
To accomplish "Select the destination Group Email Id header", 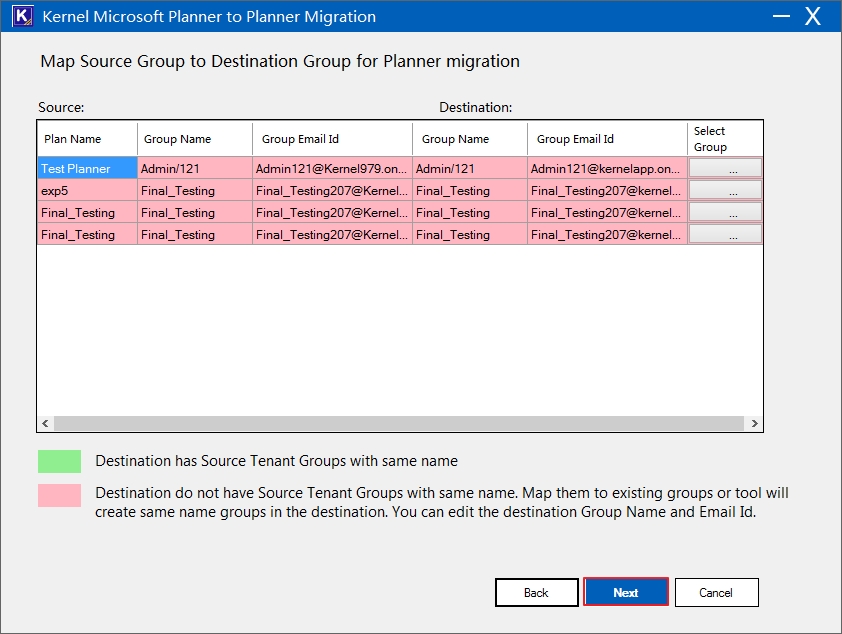I will pos(607,139).
